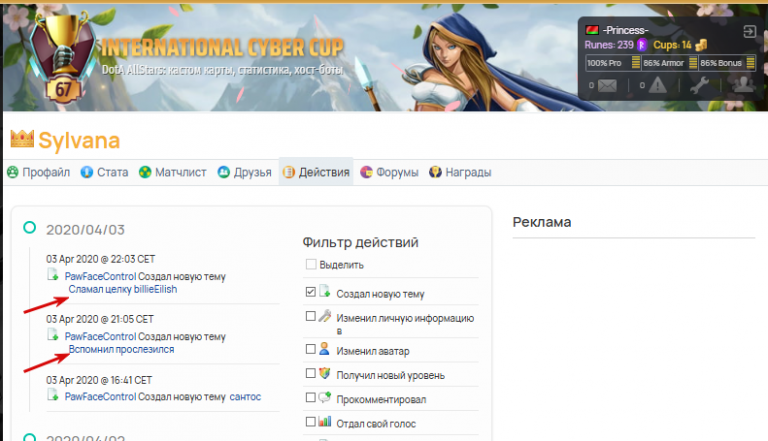Click the Реклама heading
Screen dimensions: 768x441
pos(542,222)
